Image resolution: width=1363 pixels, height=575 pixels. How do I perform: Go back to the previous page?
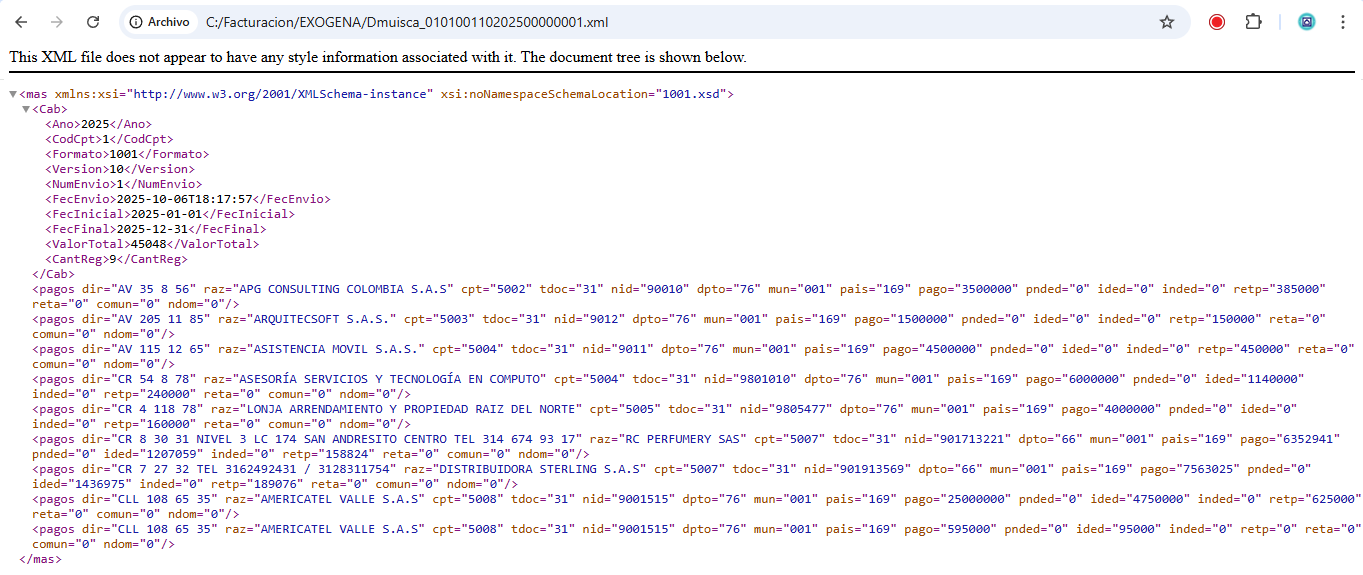[x=21, y=22]
